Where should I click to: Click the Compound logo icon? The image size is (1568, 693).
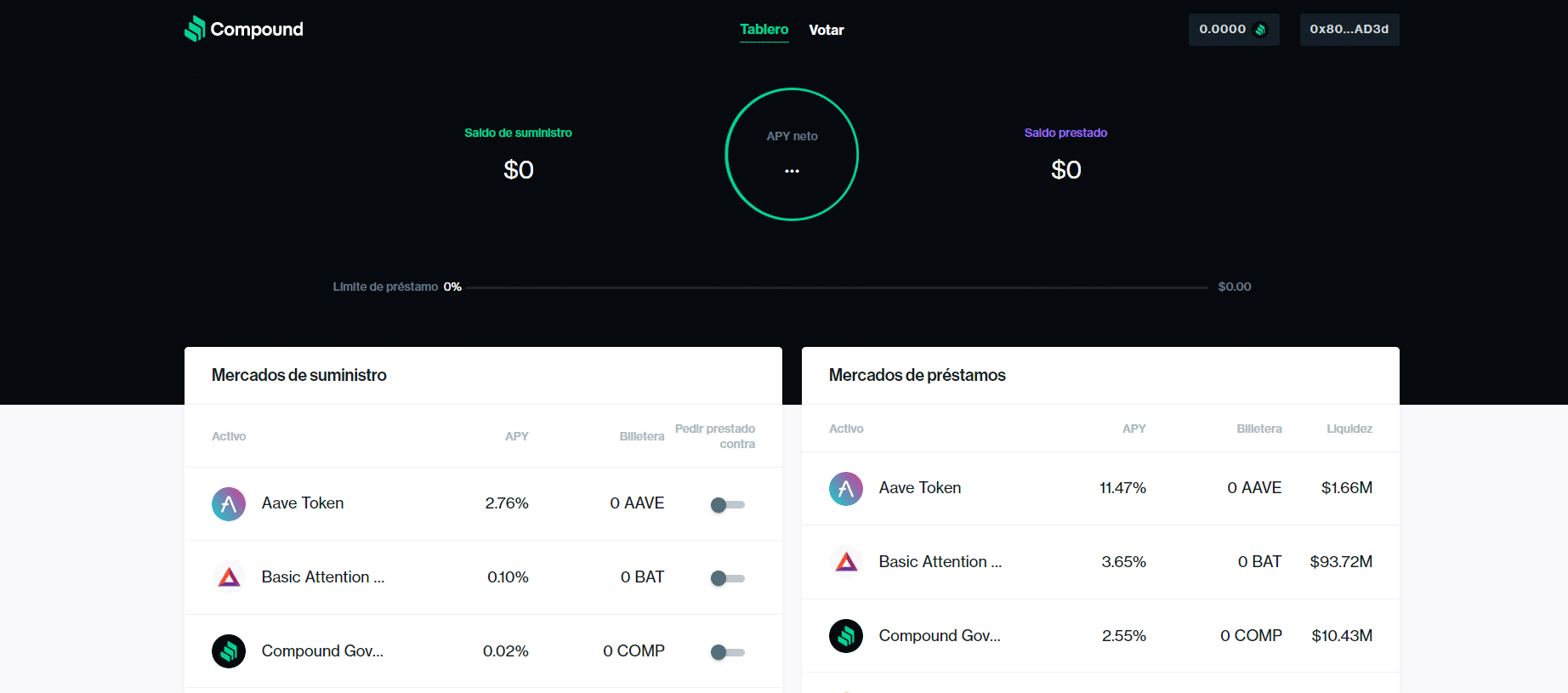(x=195, y=29)
